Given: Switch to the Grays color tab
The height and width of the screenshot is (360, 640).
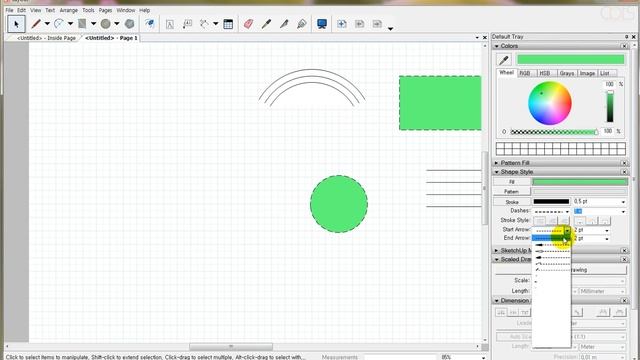Looking at the screenshot, I should point(567,73).
